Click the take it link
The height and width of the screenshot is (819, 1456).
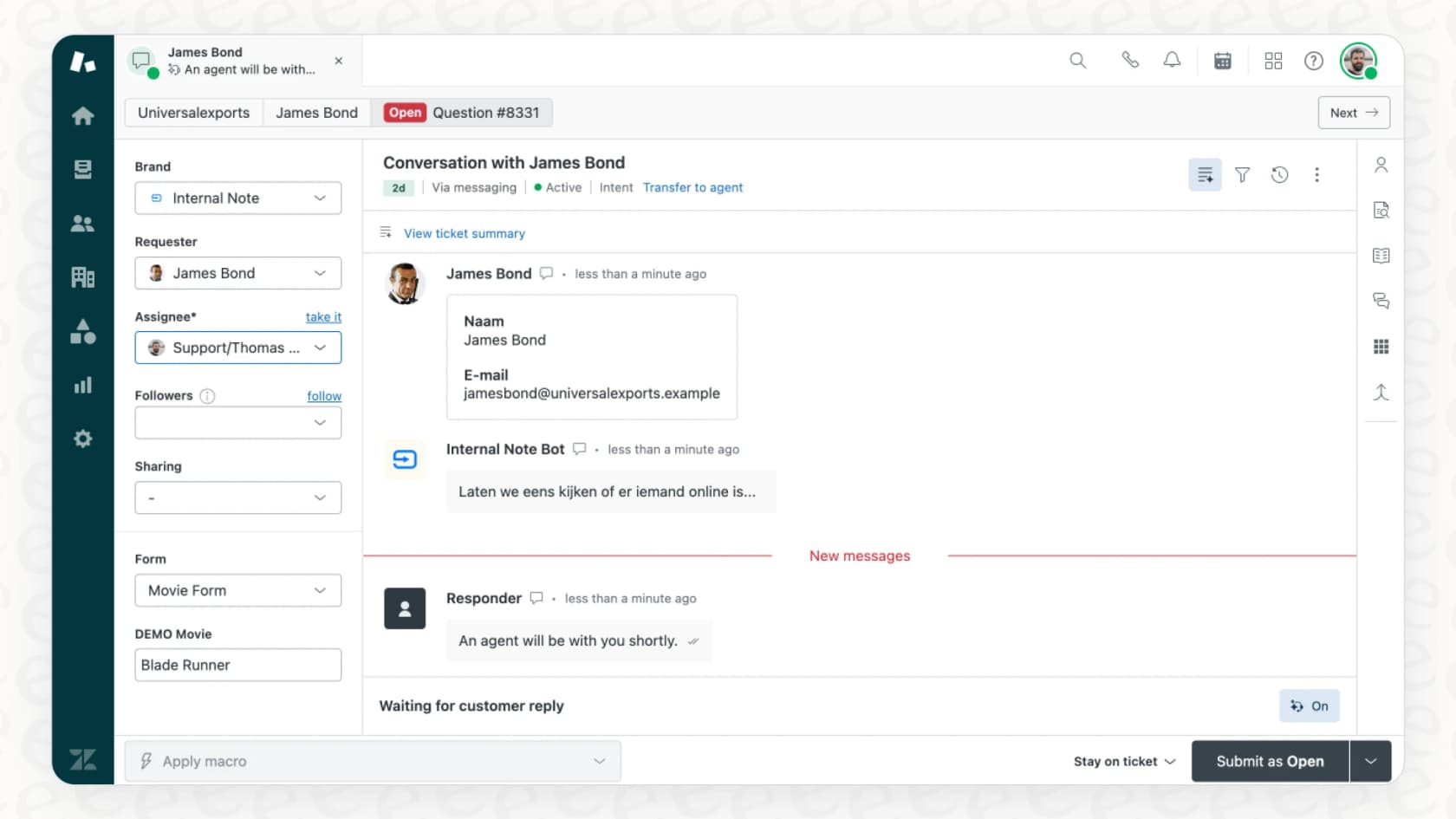[x=323, y=316]
